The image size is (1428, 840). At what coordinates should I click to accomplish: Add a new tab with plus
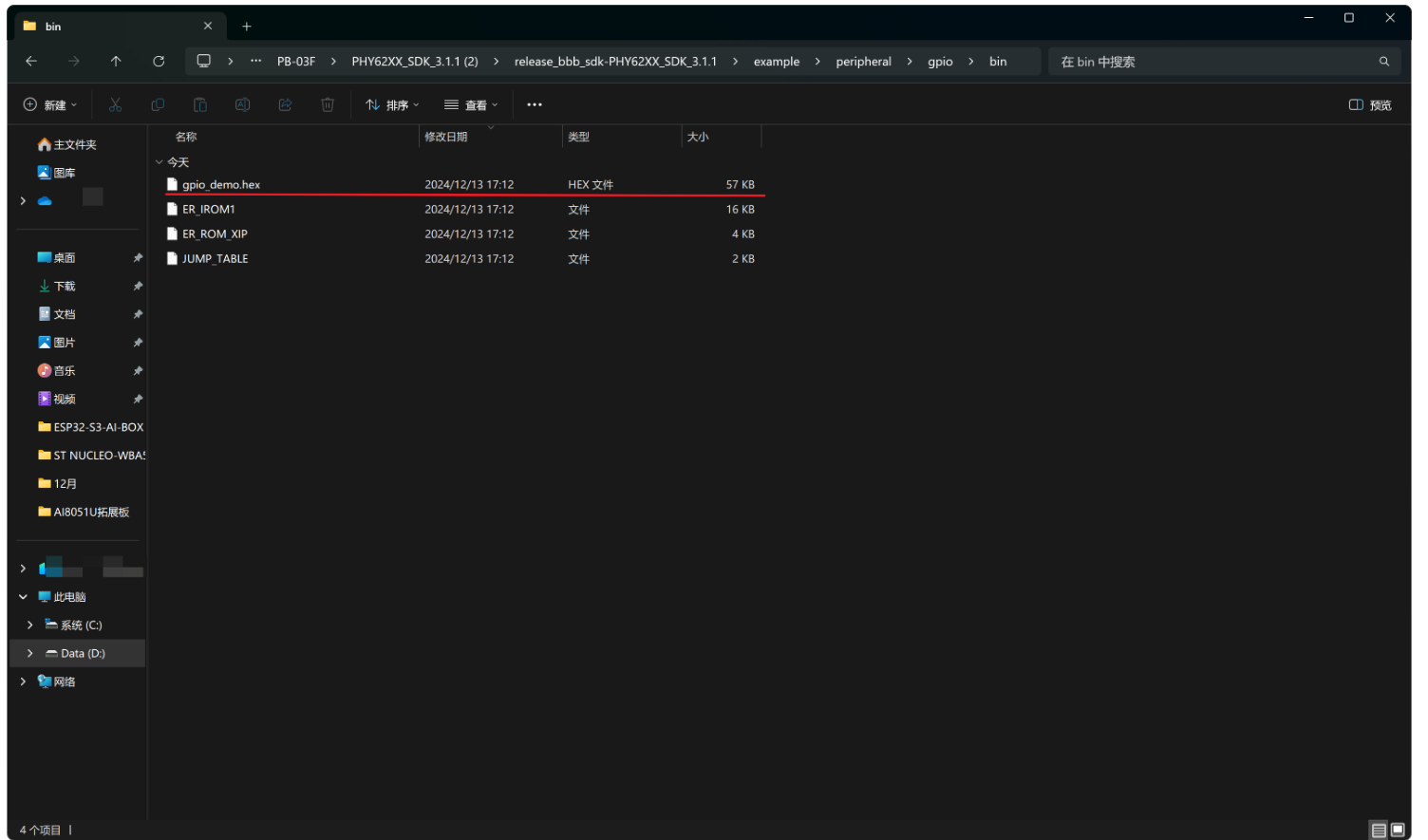[247, 27]
